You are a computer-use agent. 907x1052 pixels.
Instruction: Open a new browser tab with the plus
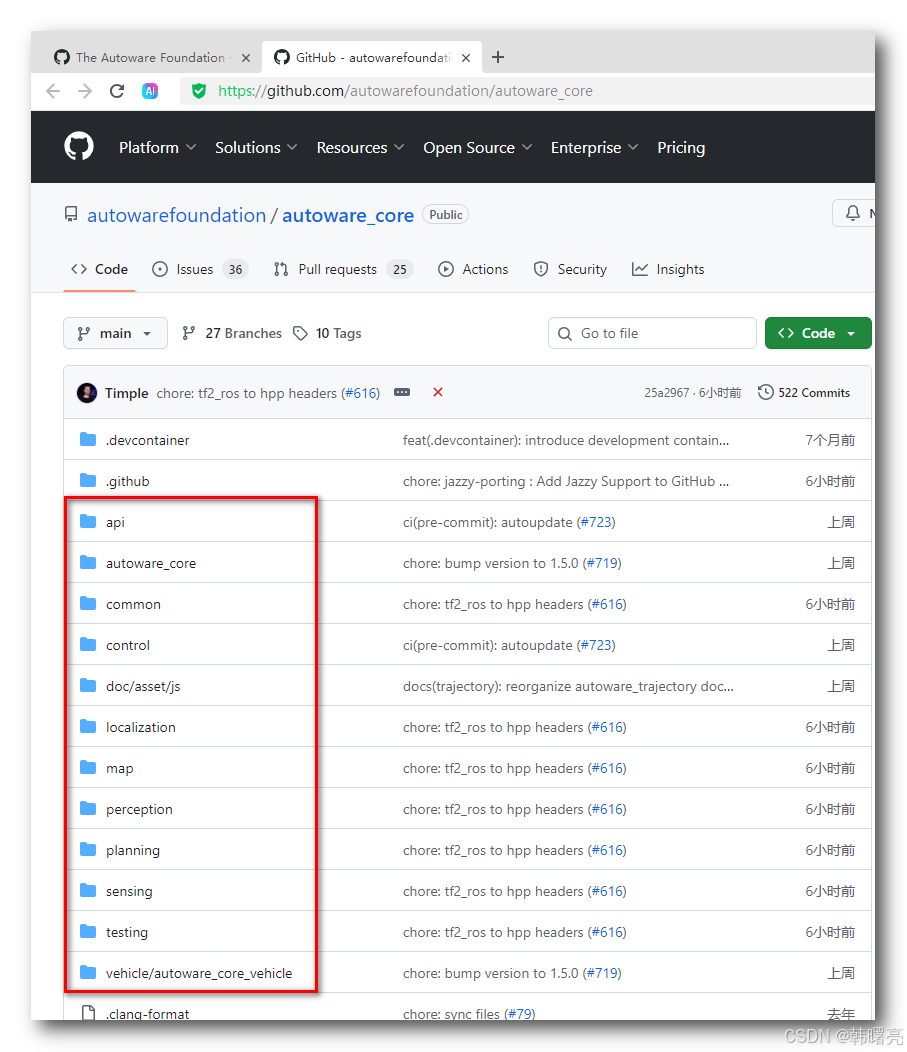(498, 57)
